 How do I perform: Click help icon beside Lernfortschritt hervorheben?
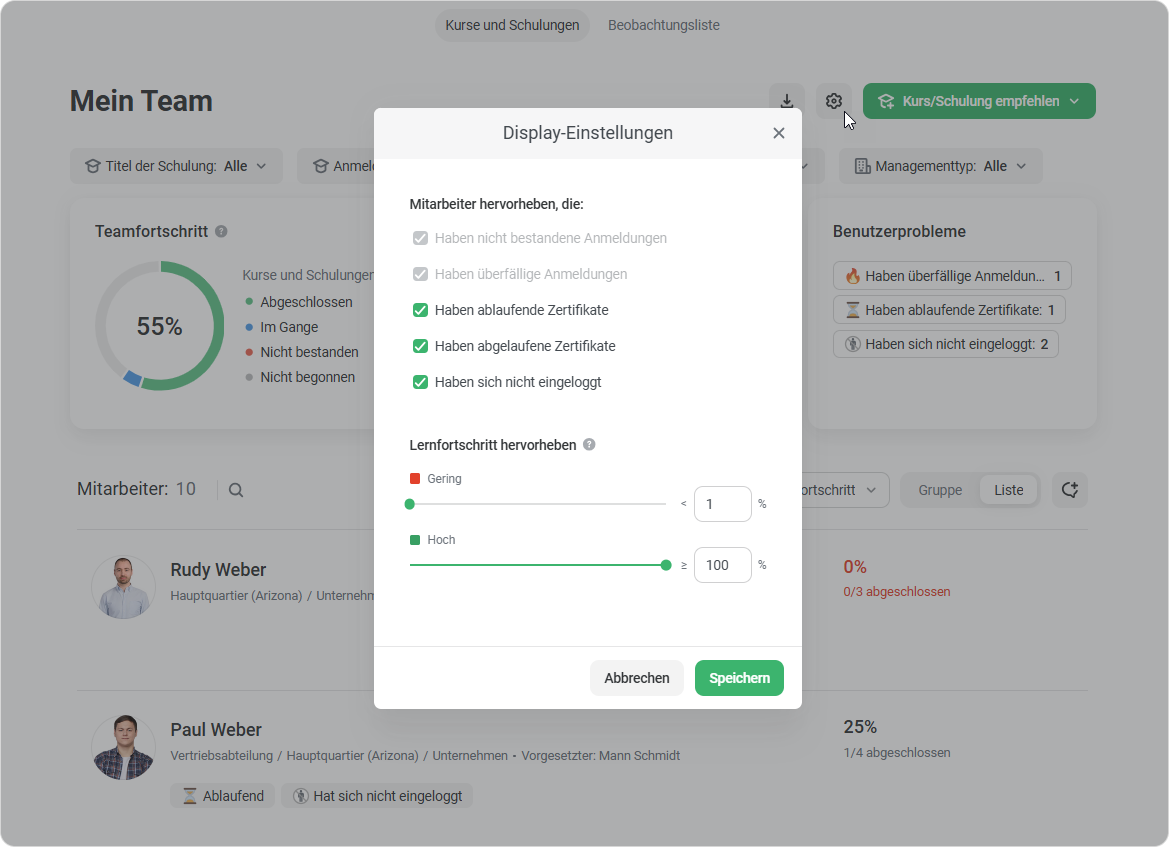pos(589,445)
